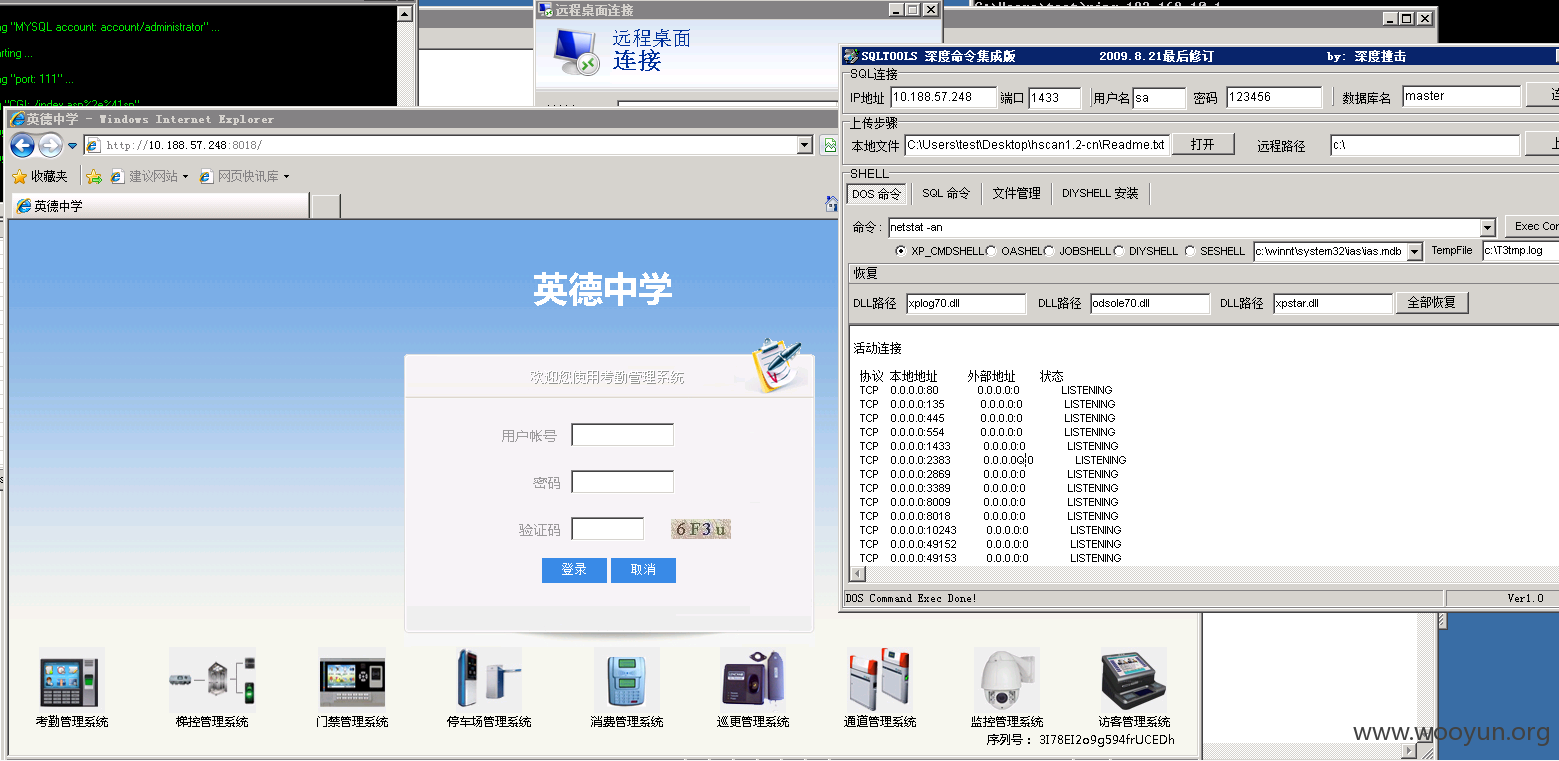1559x761 pixels.
Task: Open a new blank IE tab
Action: click(326, 207)
